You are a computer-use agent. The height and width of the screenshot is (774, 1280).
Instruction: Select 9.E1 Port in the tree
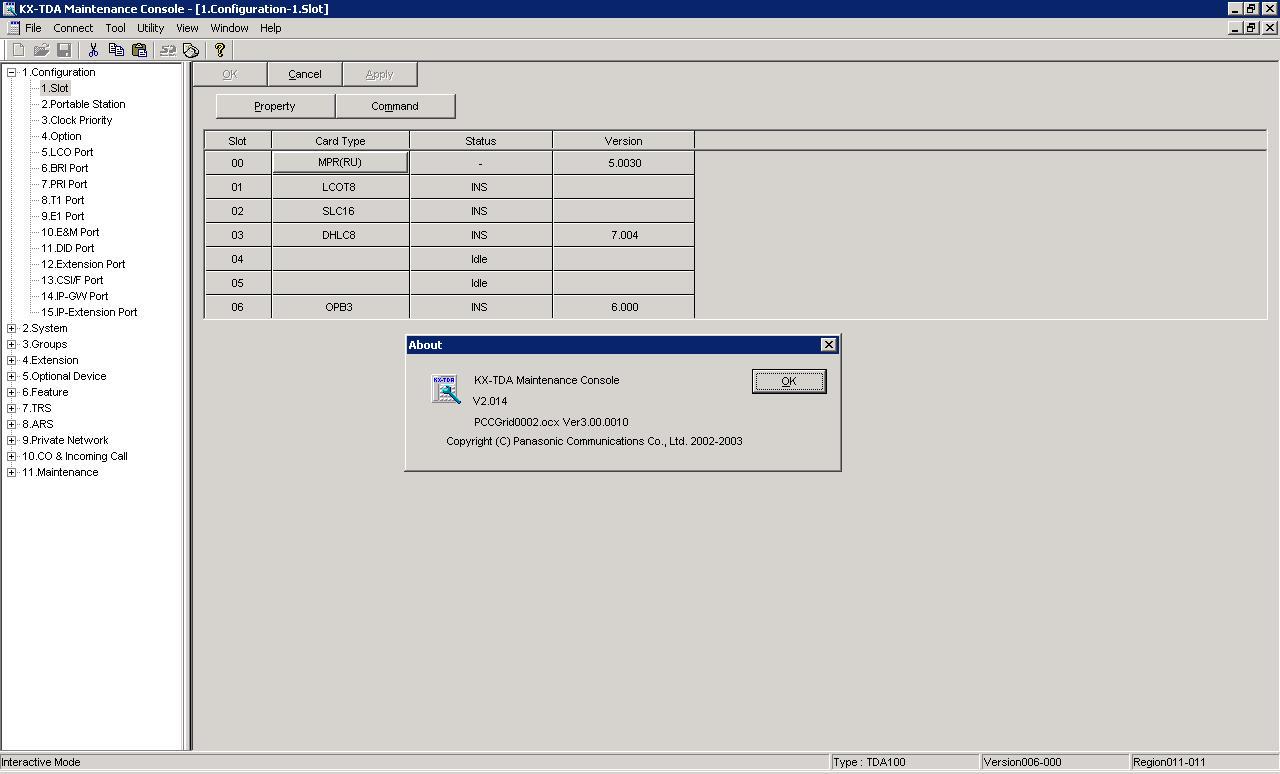[x=63, y=216]
